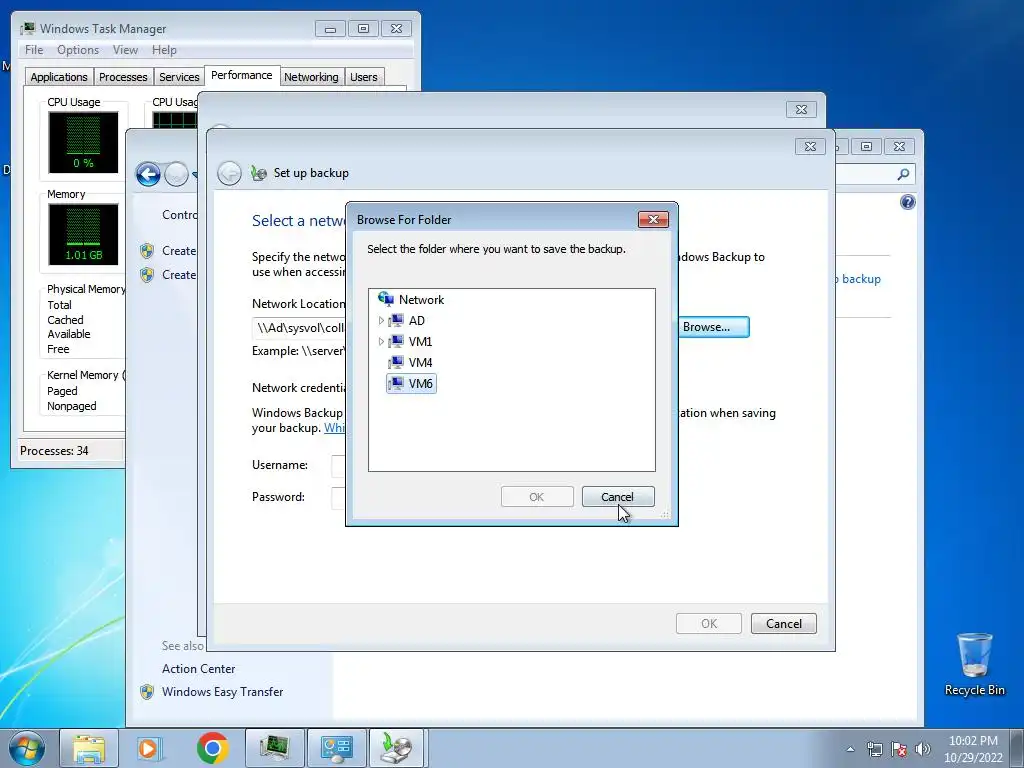
Task: Open Windows Media Player from taskbar
Action: point(148,748)
